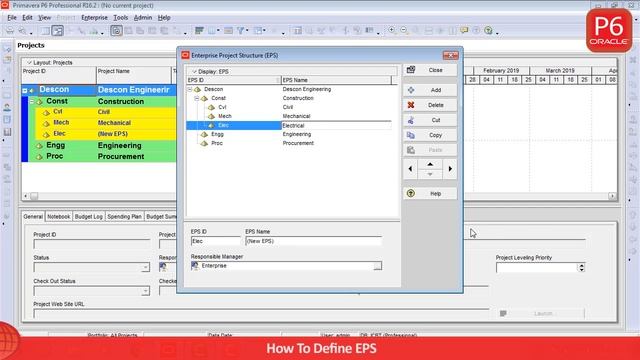Open the View menu
This screenshot has width=640, height=360.
[44, 18]
